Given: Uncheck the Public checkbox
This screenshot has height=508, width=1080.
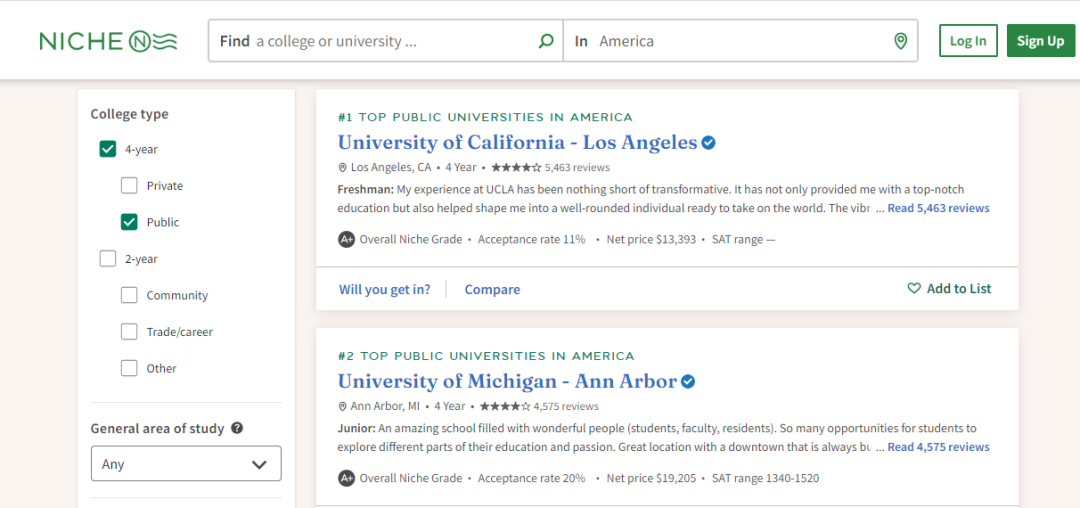Looking at the screenshot, I should 129,222.
